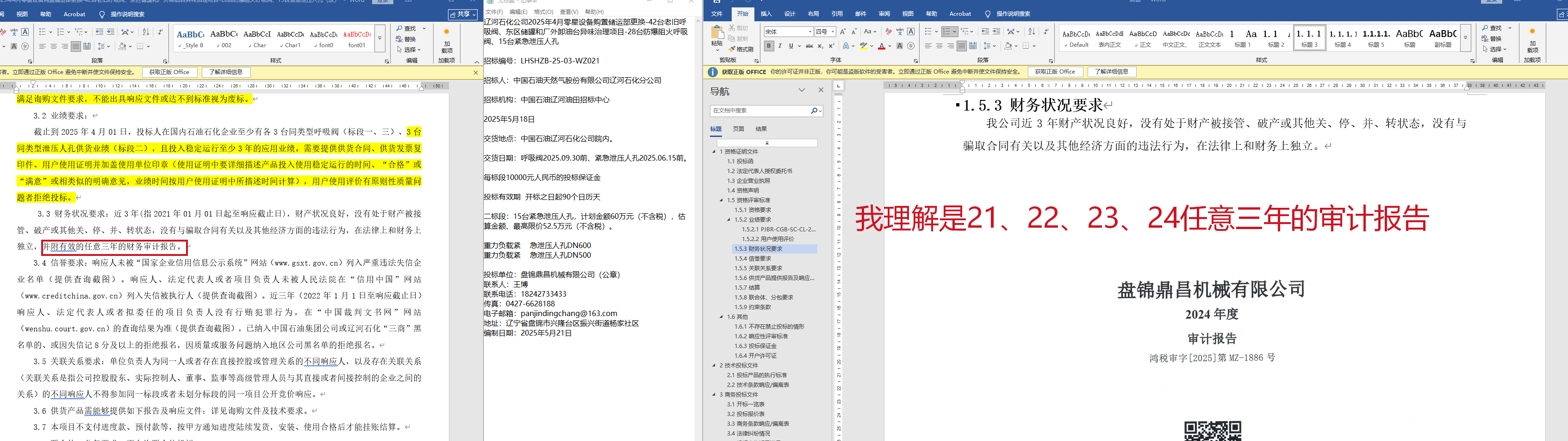Click phonetic guide (wén) icon in right Word
This screenshot has width=1568, height=441.
click(900, 31)
